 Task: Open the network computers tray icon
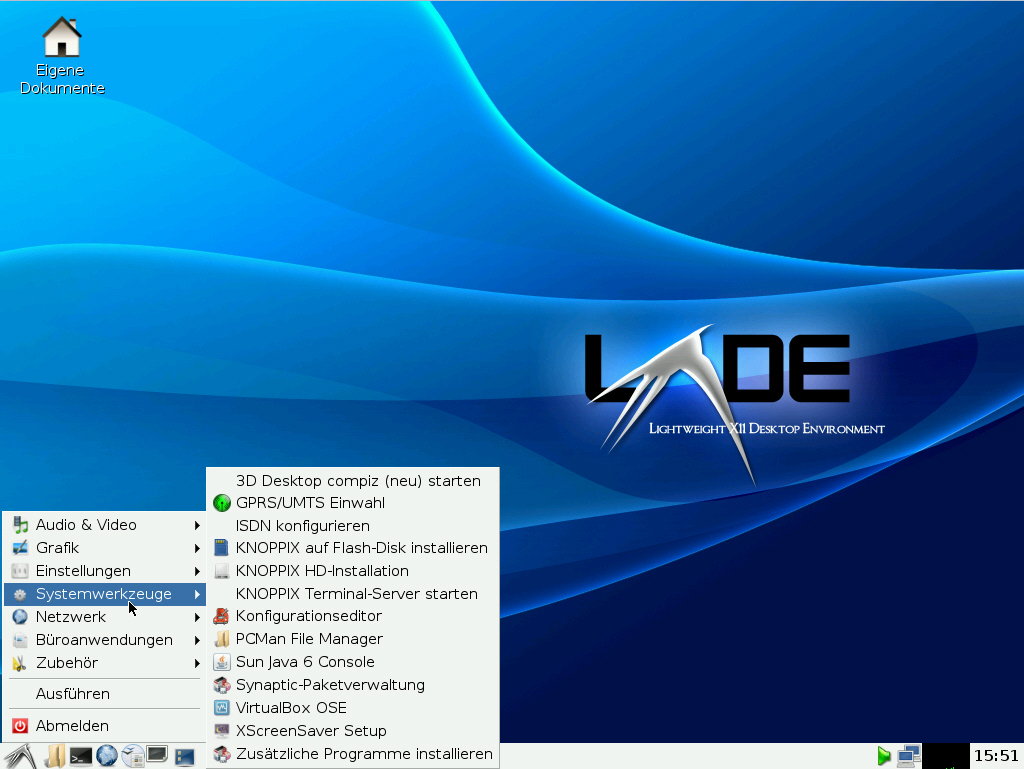pyautogui.click(x=908, y=756)
